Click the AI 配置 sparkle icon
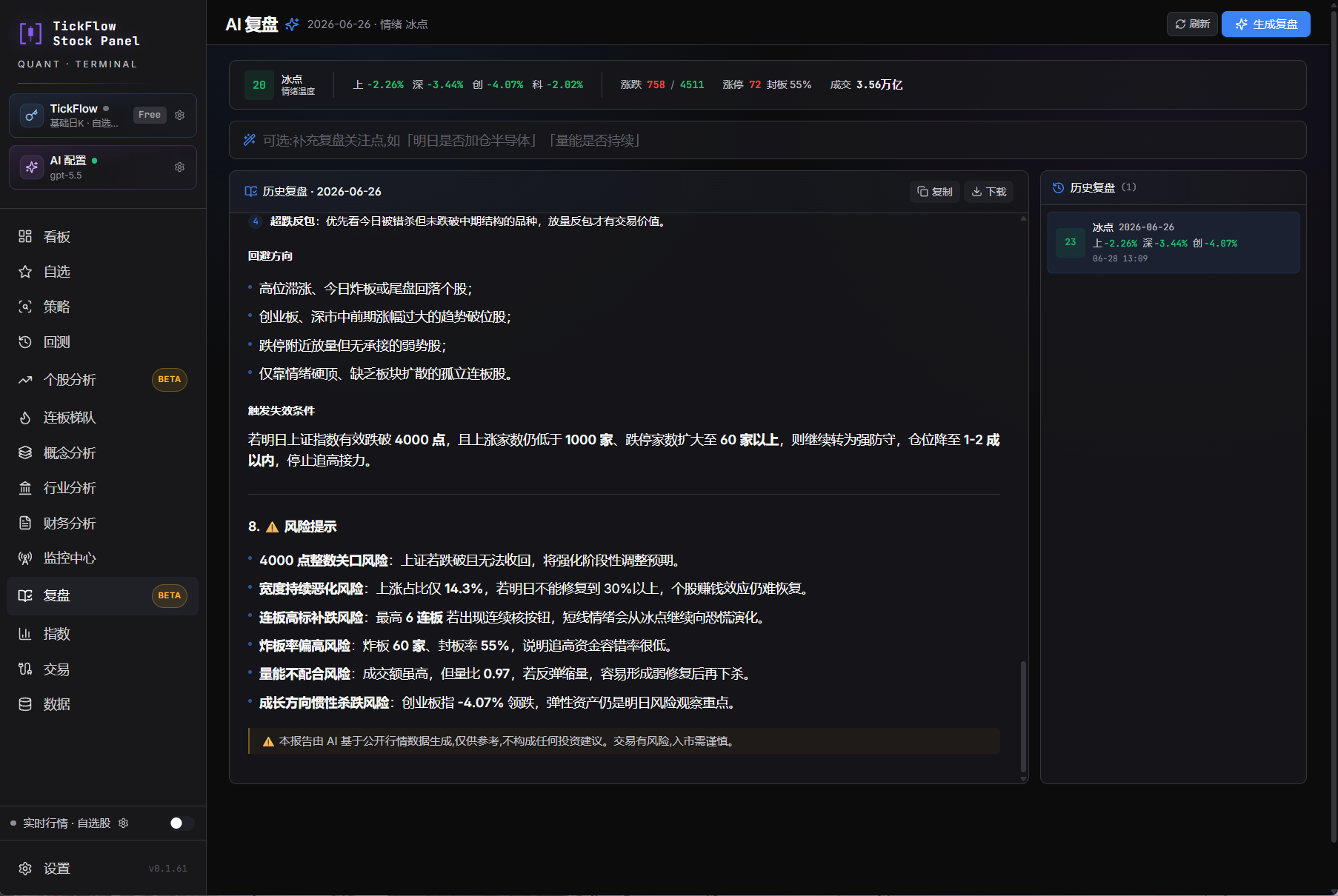 pyautogui.click(x=31, y=167)
